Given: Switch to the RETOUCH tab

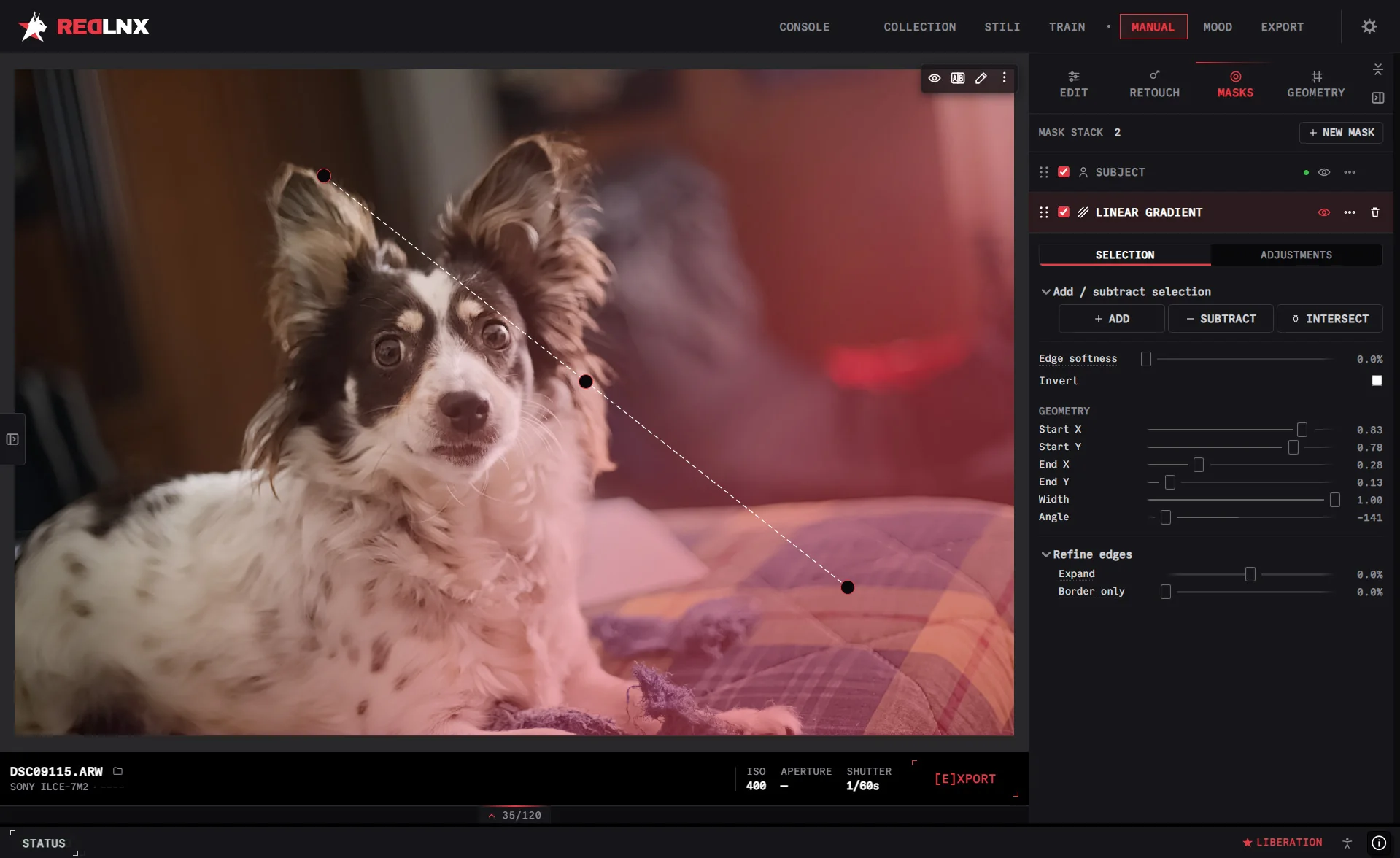Looking at the screenshot, I should pyautogui.click(x=1155, y=85).
